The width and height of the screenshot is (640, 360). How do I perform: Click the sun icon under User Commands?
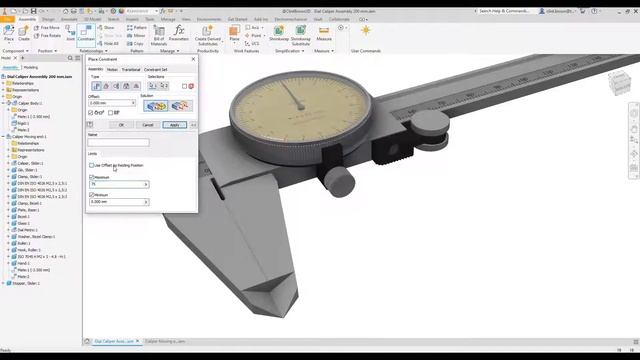pyautogui.click(x=366, y=31)
